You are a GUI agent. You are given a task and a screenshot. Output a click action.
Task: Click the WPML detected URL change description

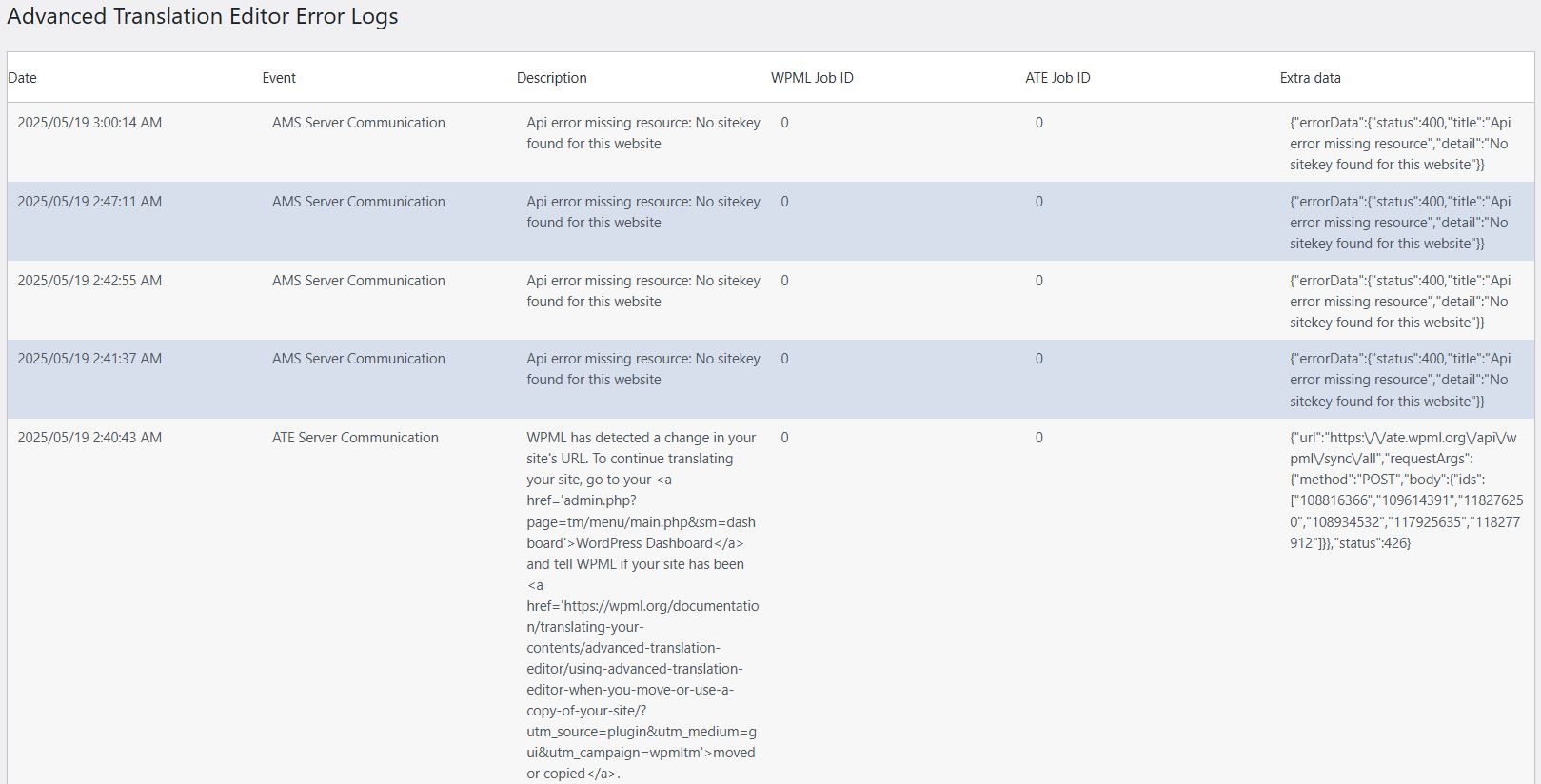coord(642,605)
